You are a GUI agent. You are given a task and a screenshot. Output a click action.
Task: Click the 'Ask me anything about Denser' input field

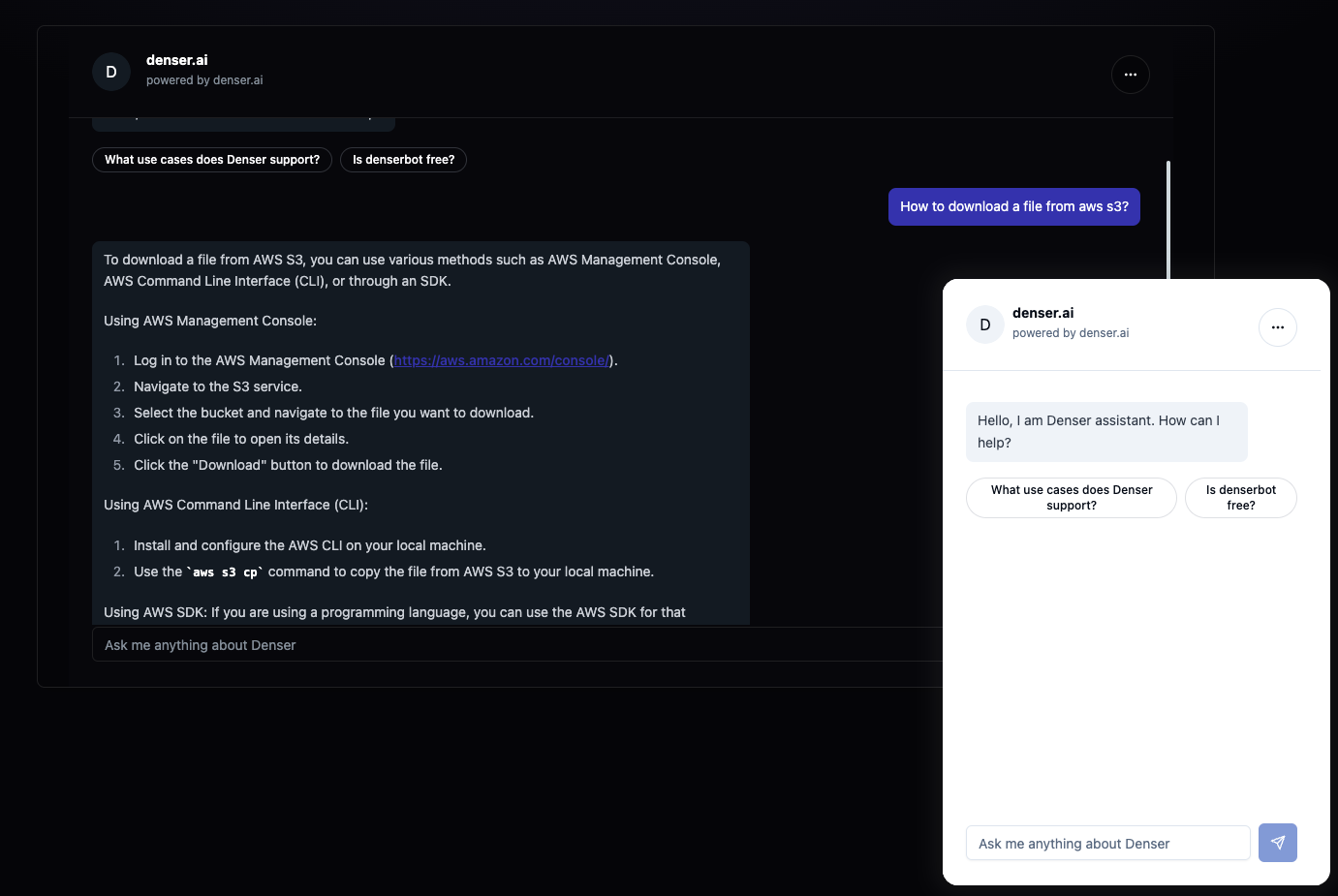point(388,644)
